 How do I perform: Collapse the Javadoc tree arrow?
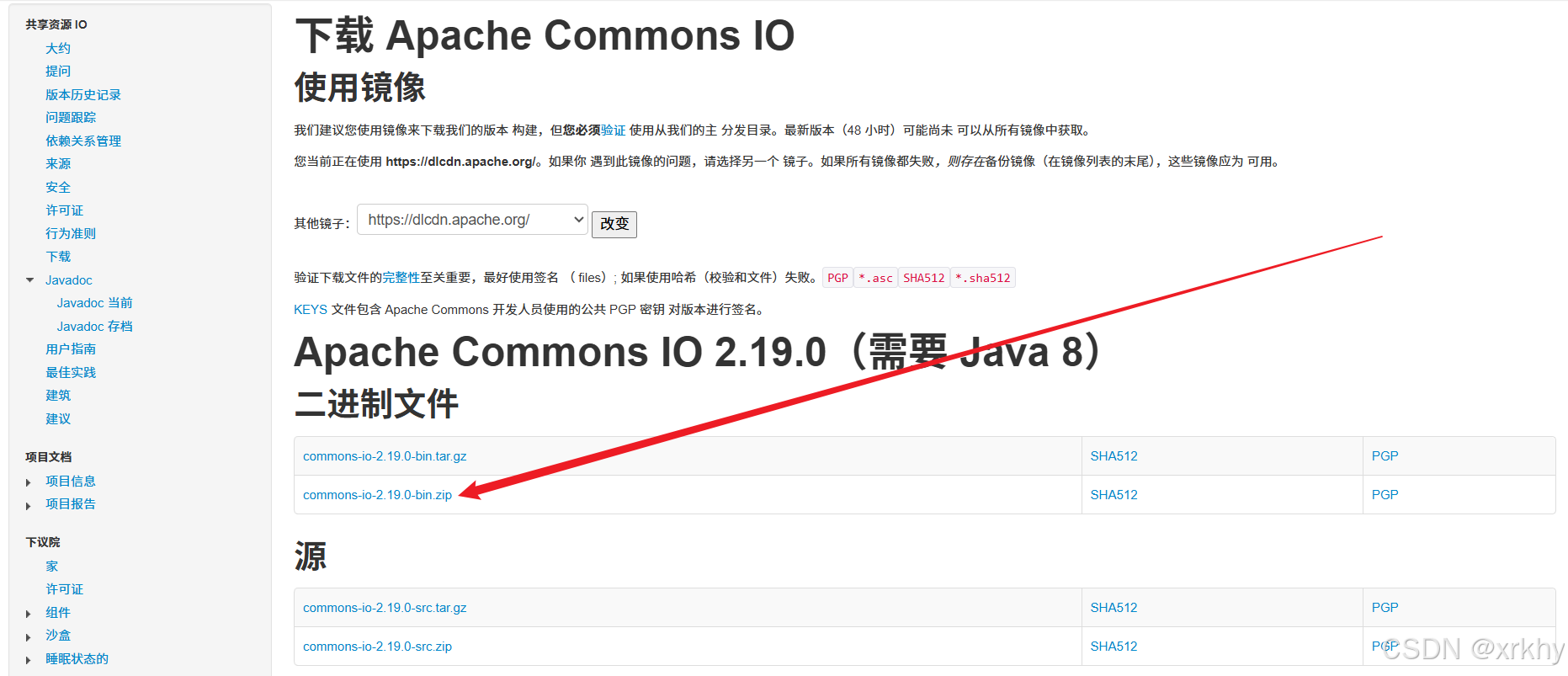tap(30, 280)
